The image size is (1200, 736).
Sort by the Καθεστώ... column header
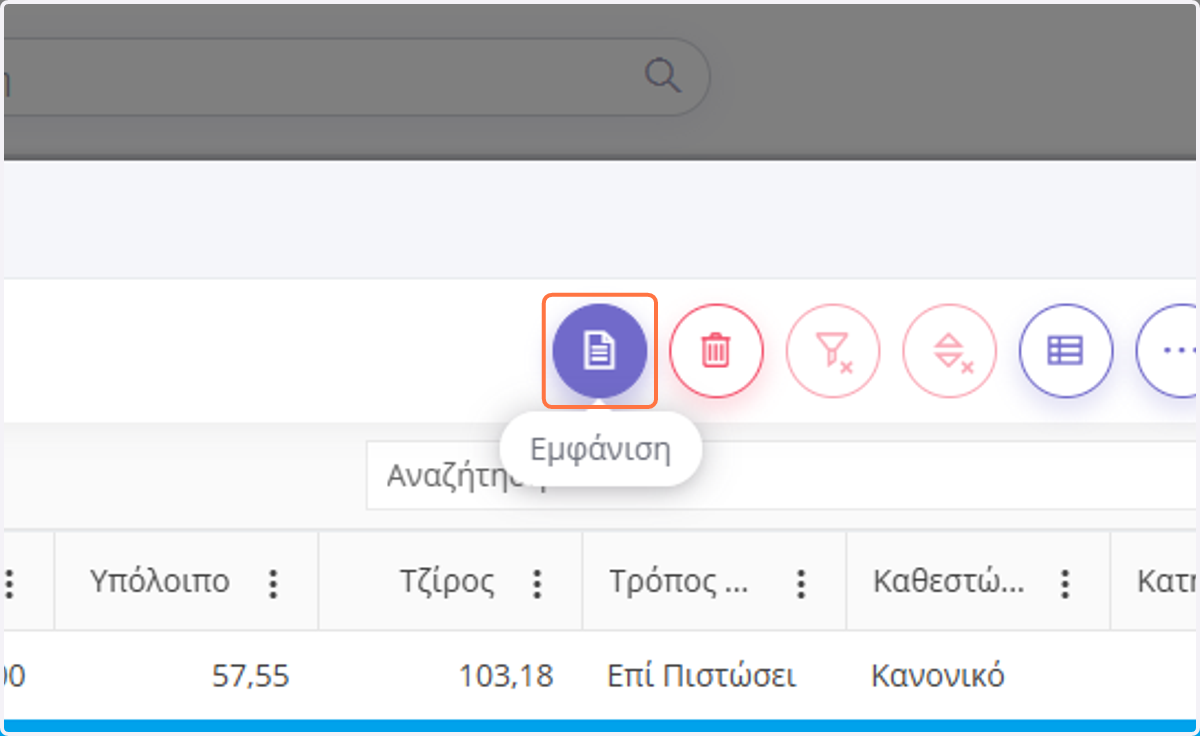(948, 582)
